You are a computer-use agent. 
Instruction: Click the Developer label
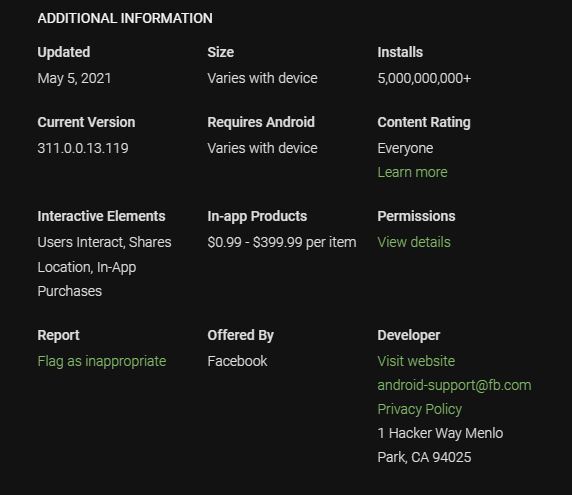click(409, 335)
